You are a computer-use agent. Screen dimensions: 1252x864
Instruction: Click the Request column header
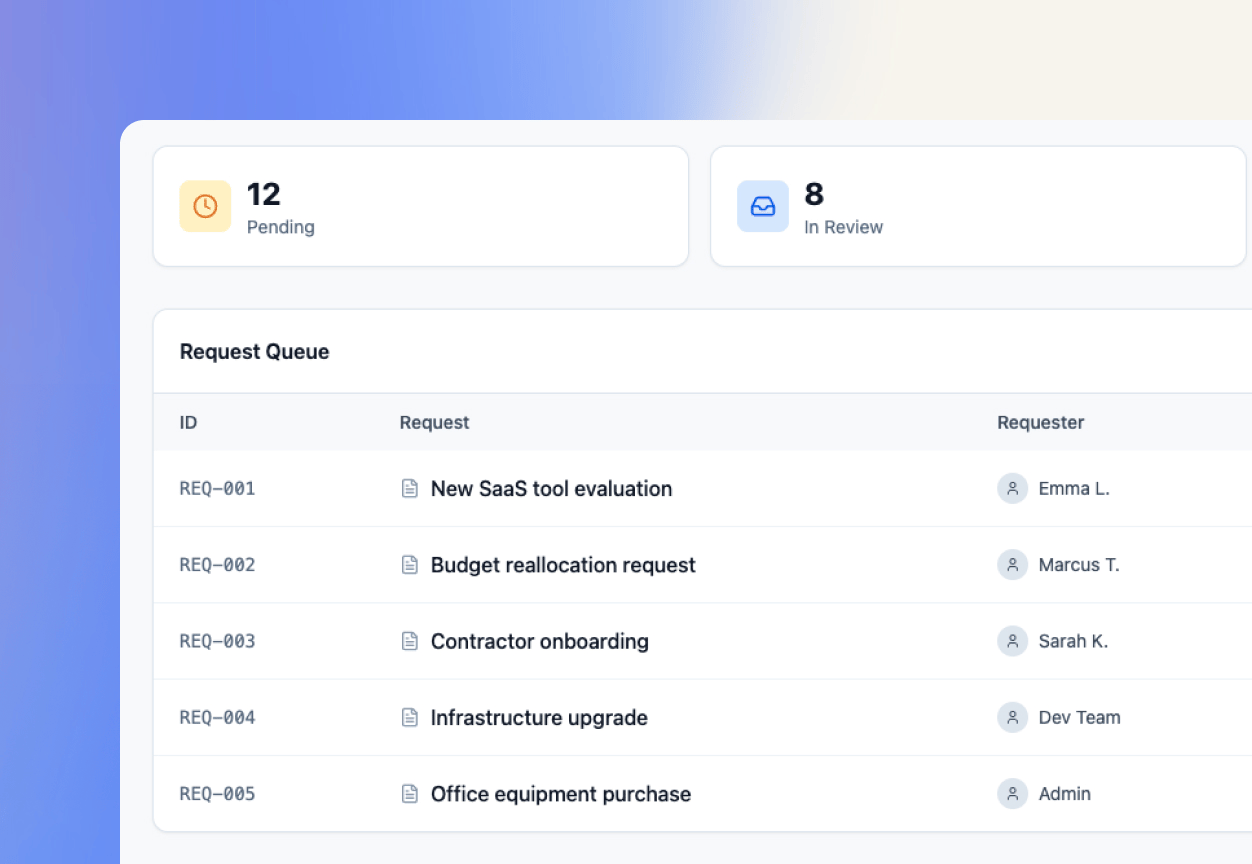pyautogui.click(x=434, y=422)
